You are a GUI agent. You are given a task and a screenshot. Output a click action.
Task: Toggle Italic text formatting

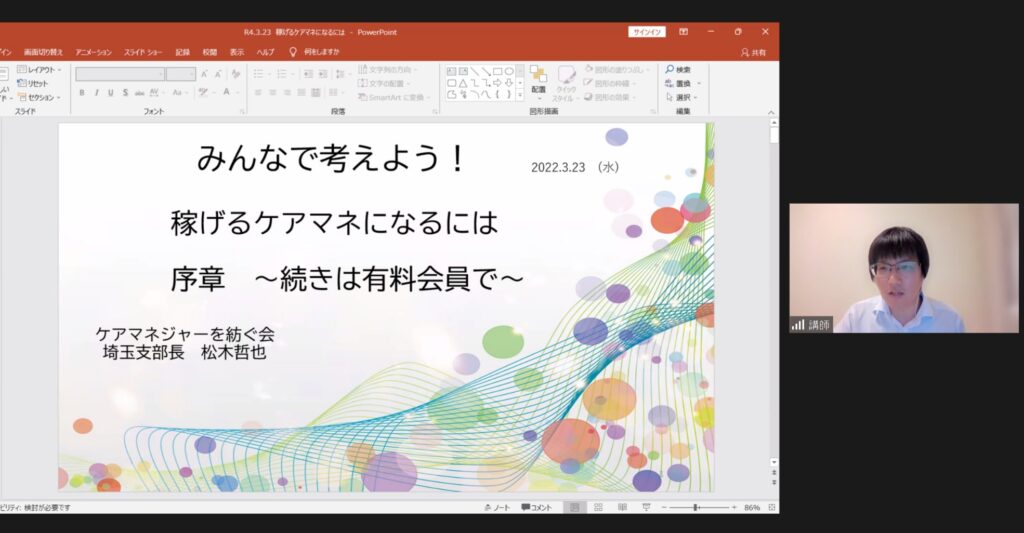tap(97, 93)
